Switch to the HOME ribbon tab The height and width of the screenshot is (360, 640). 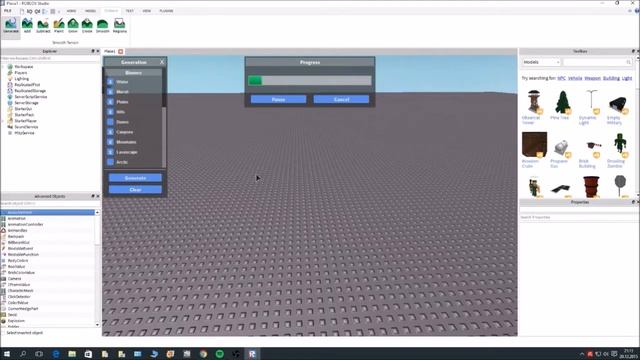pyautogui.click(x=71, y=11)
